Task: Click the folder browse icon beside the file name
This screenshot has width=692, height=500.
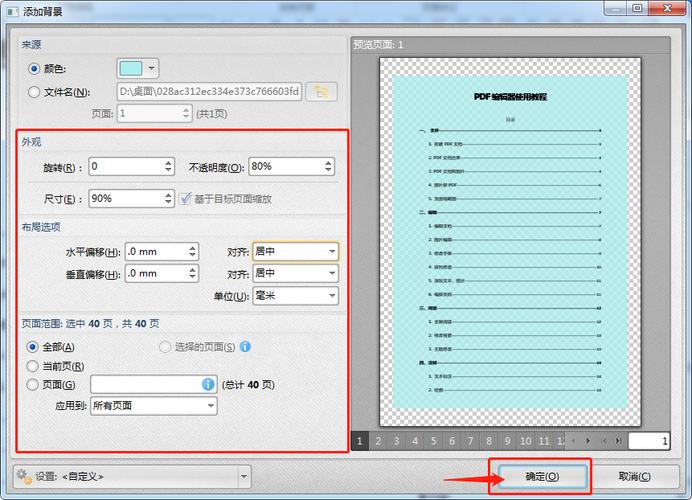Action: [321, 92]
